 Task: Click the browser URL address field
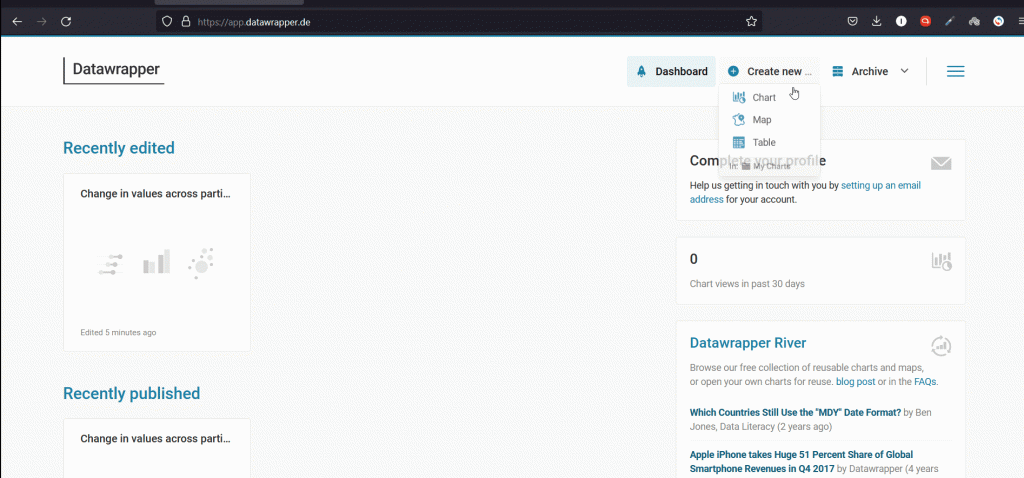point(450,21)
